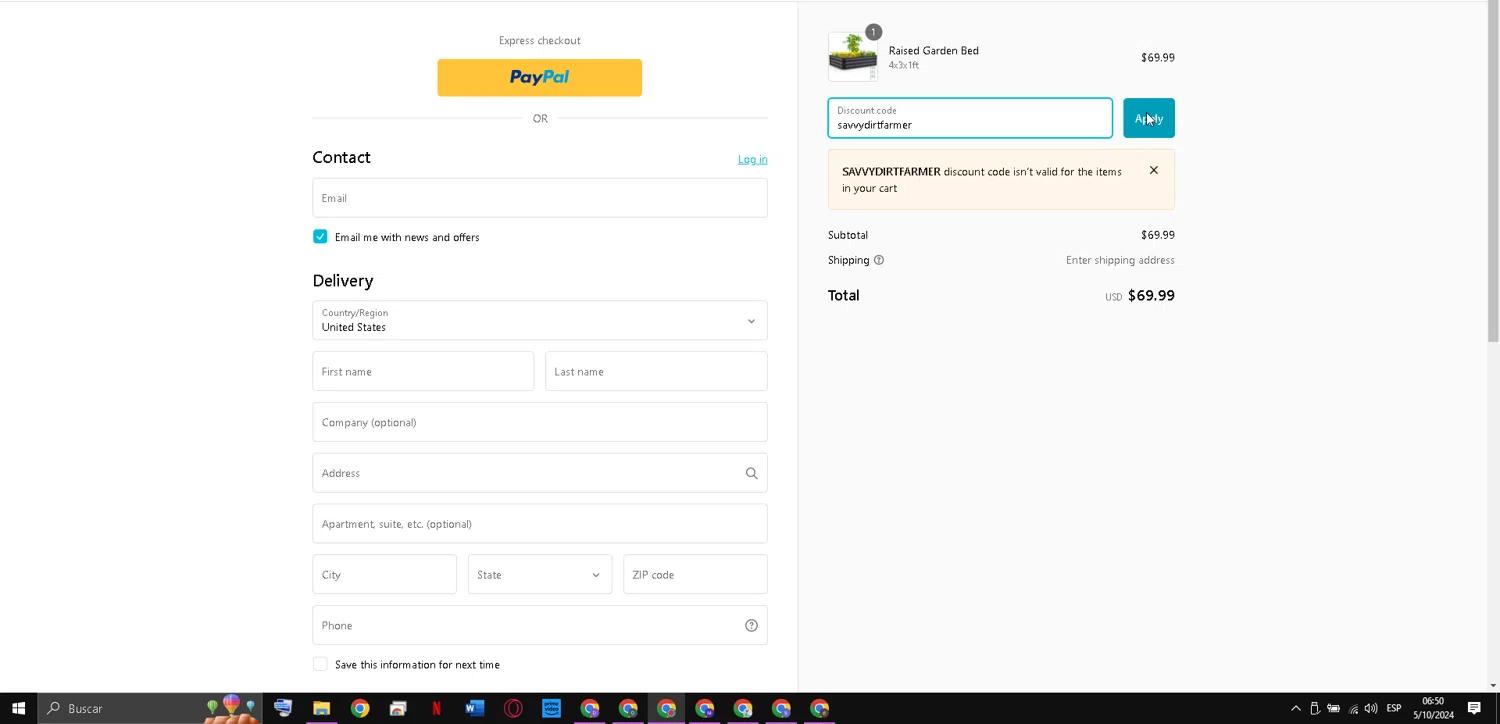Show hidden system tray icons
The image size is (1500, 724).
pyautogui.click(x=1295, y=709)
